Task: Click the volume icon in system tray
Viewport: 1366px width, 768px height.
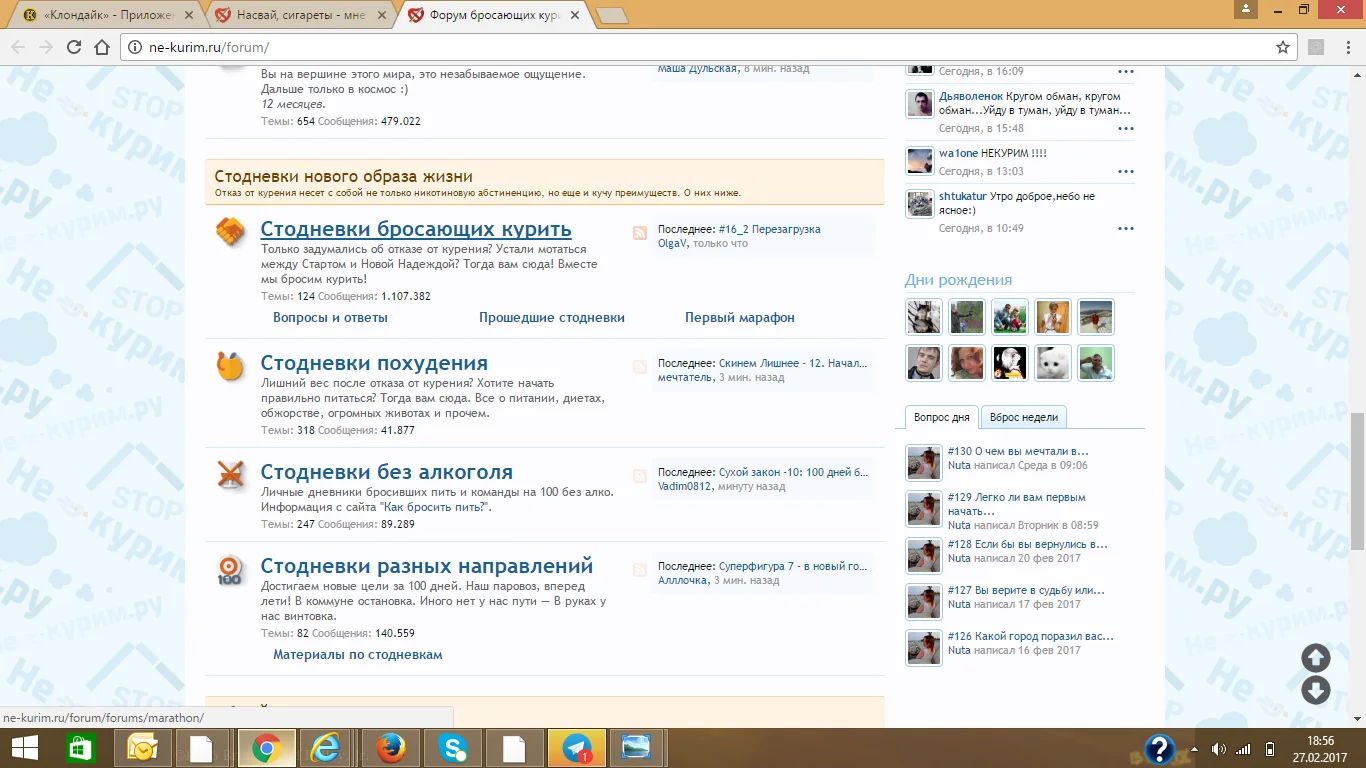Action: pyautogui.click(x=1218, y=749)
